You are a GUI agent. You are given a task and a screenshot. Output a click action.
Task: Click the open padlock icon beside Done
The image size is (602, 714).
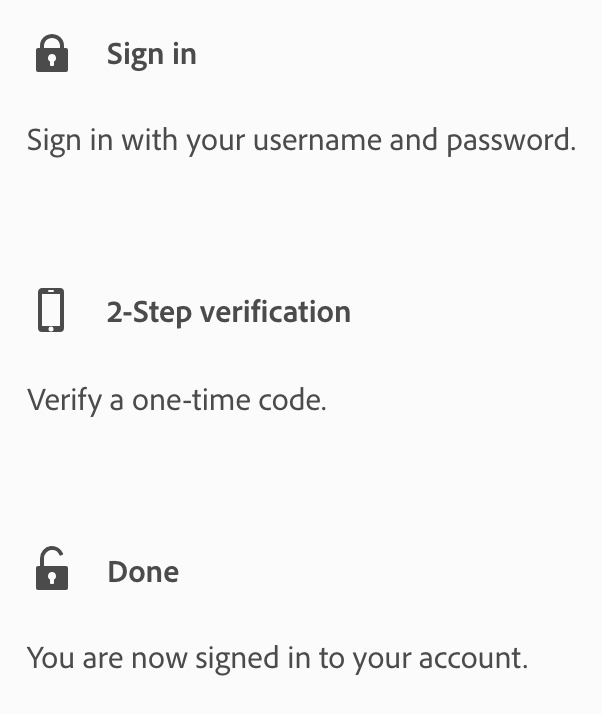tap(52, 571)
